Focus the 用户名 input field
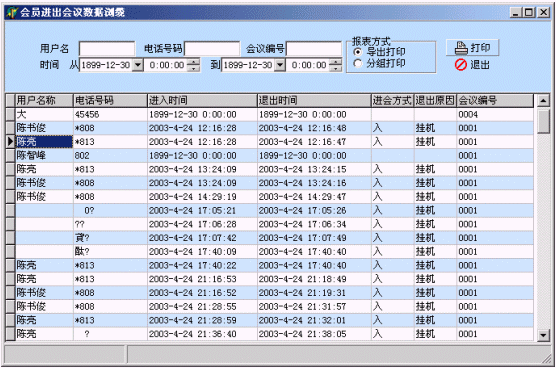 pyautogui.click(x=107, y=49)
